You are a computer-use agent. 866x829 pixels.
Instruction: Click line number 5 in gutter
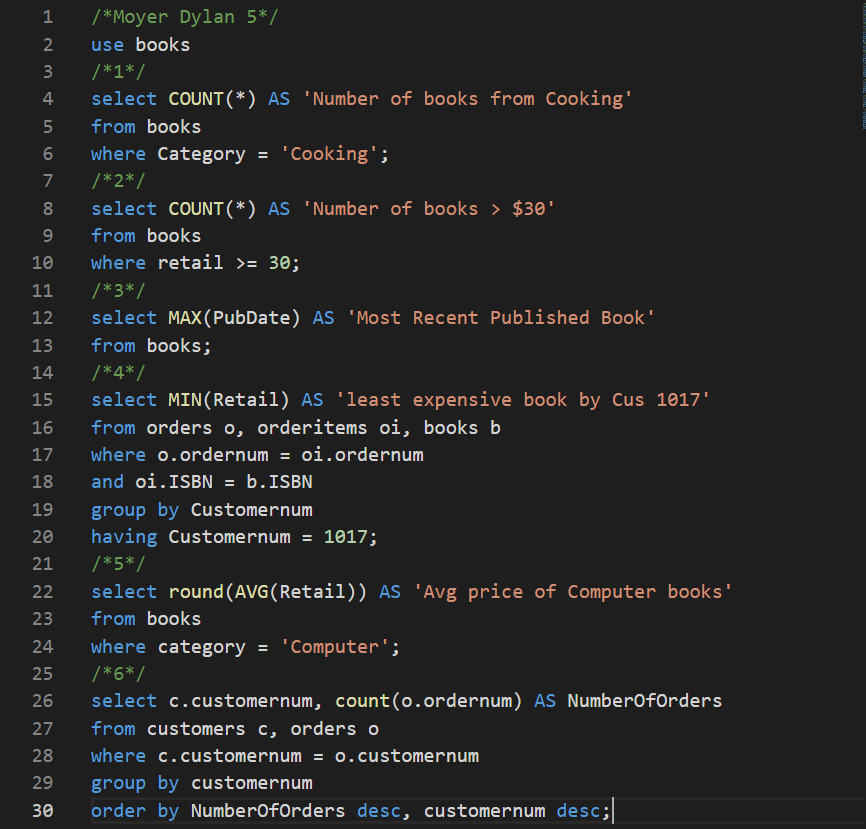tap(48, 126)
